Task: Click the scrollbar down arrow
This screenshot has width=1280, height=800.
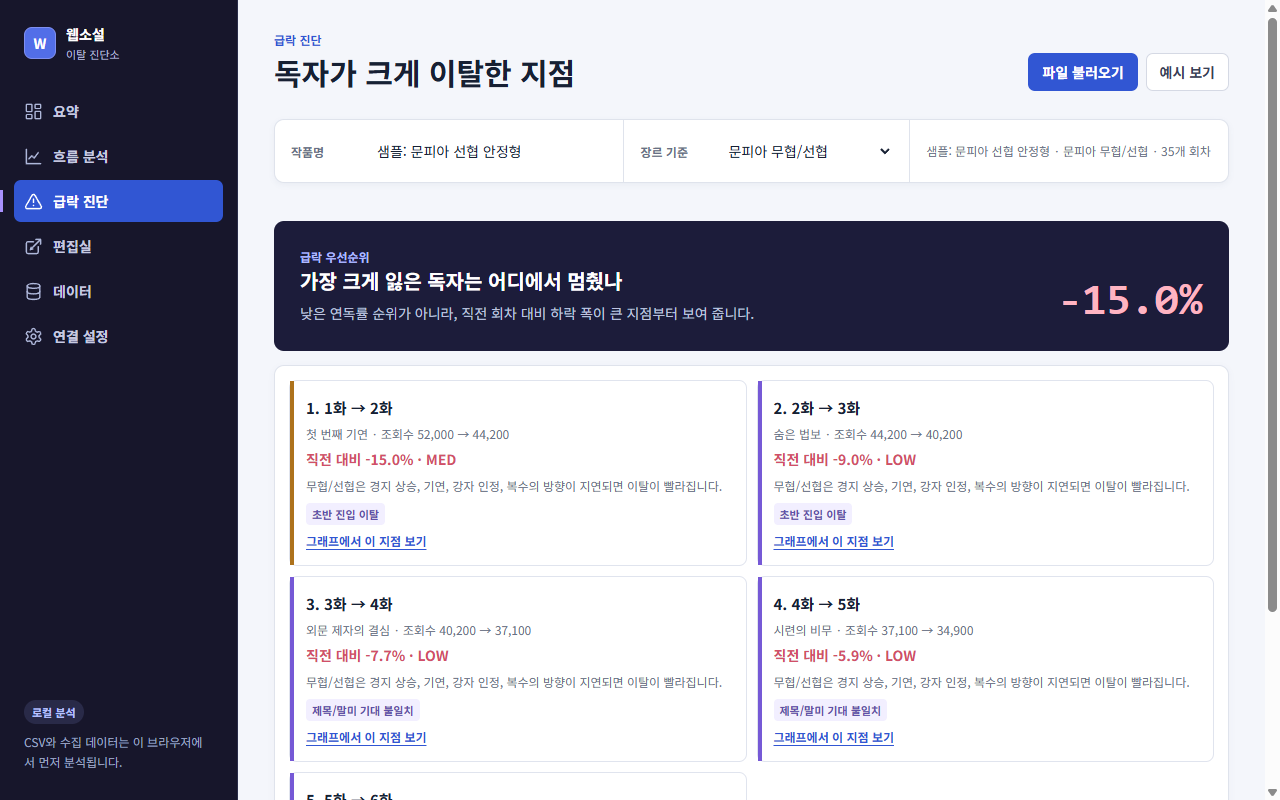Action: (x=1272, y=792)
